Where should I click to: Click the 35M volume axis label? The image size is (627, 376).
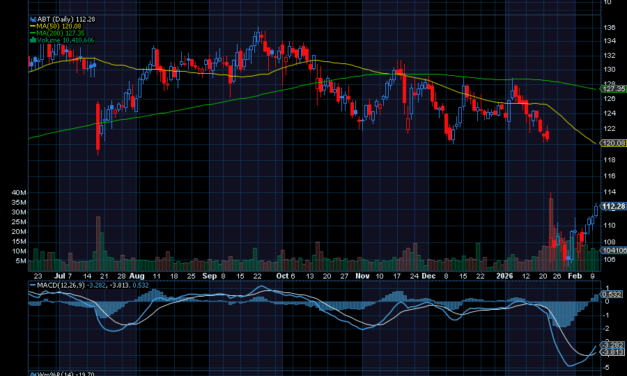click(x=19, y=202)
